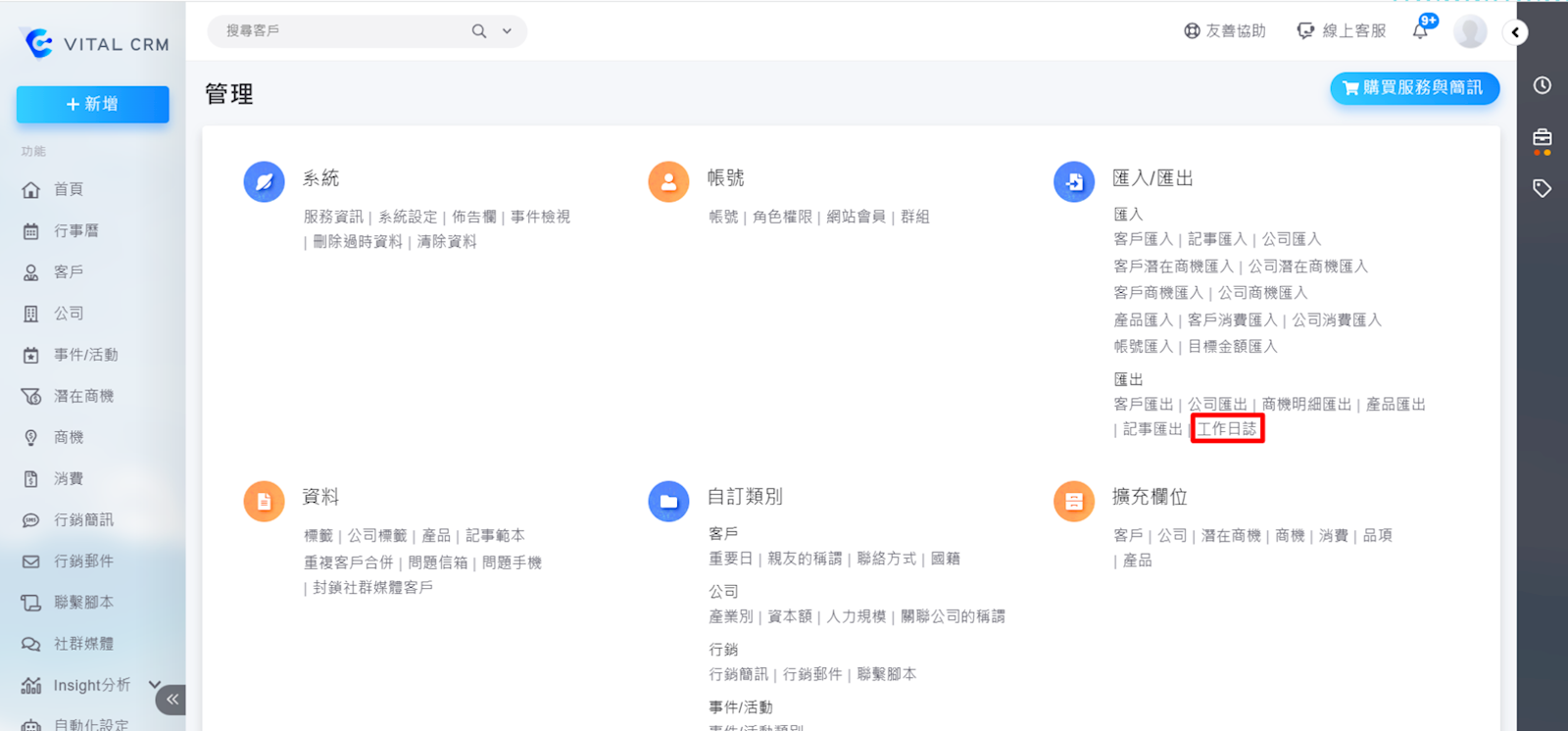Open 行事曆 in the sidebar
The width and height of the screenshot is (1568, 731).
[76, 231]
